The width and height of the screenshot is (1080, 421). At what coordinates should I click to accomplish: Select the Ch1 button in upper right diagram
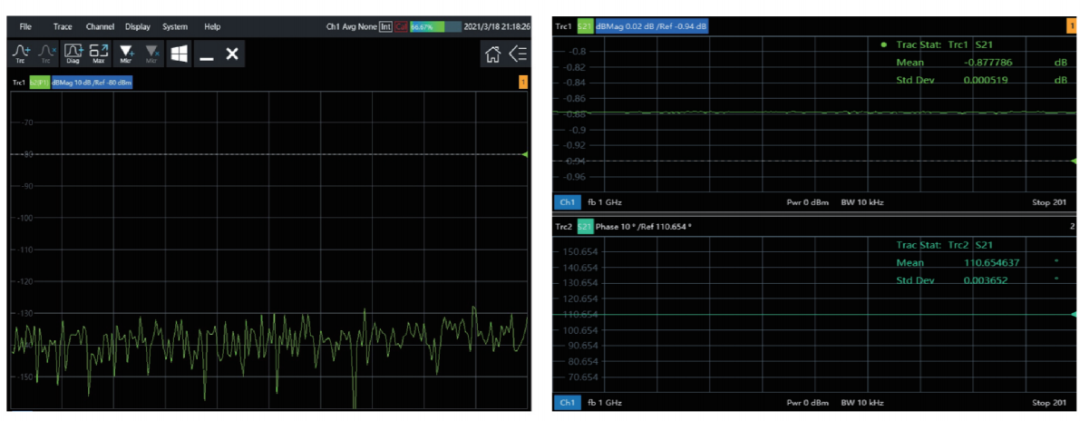pos(567,203)
